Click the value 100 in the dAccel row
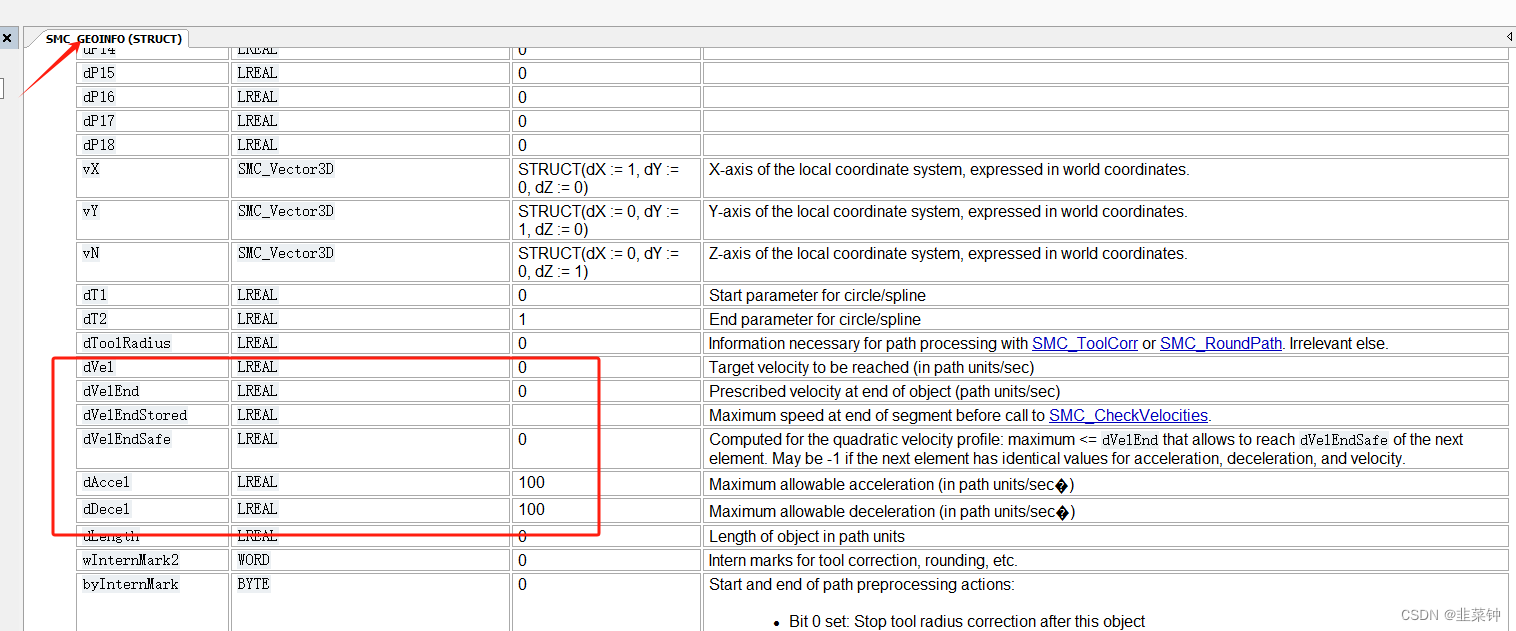This screenshot has width=1516, height=631. pos(531,482)
